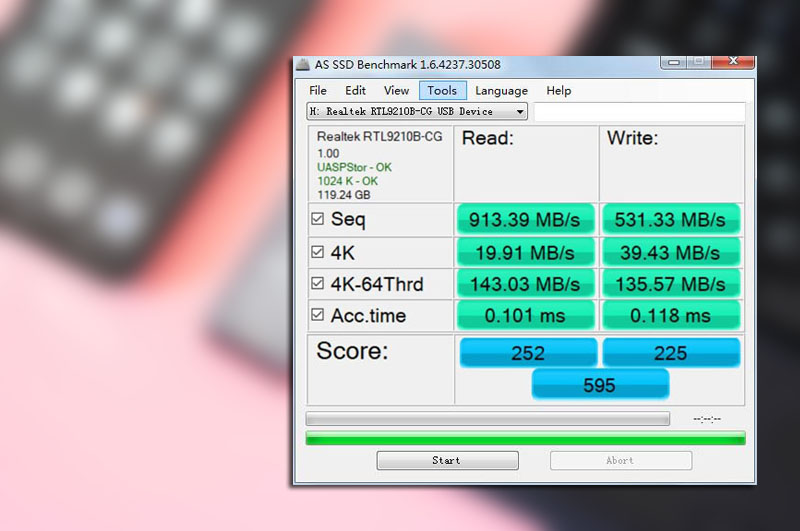Image resolution: width=800 pixels, height=531 pixels.
Task: Click the read access time 0.101 ms
Action: pos(526,316)
